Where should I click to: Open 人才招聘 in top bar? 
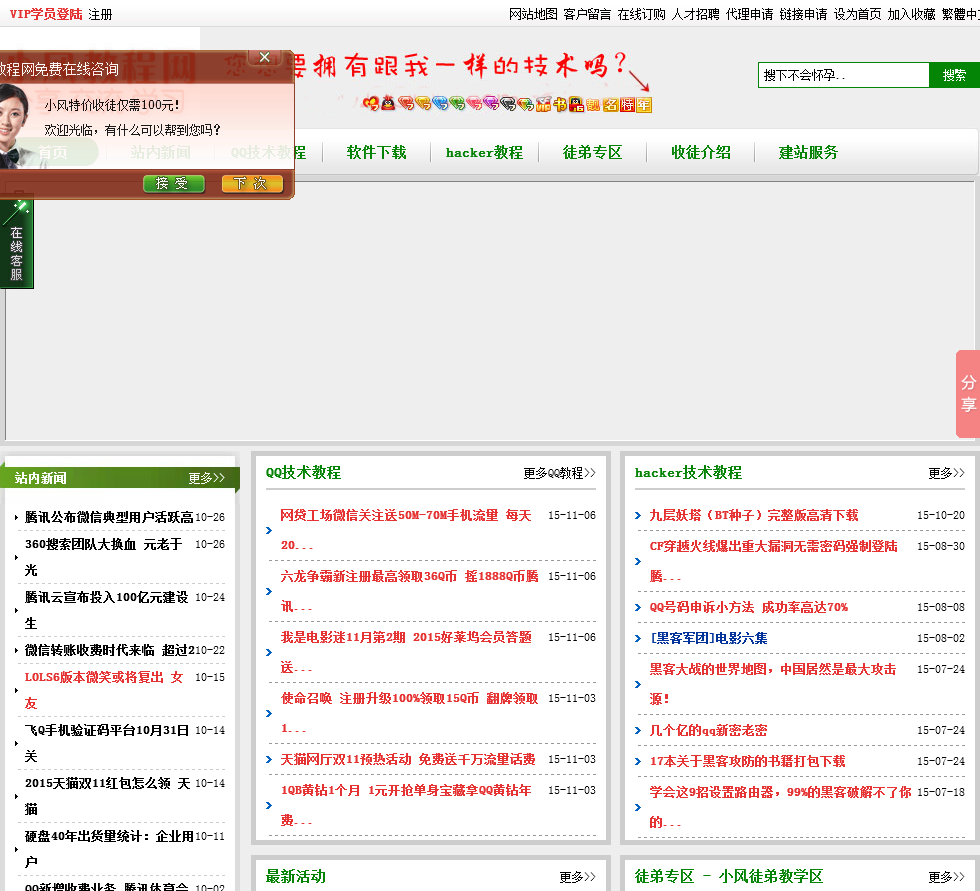point(695,14)
